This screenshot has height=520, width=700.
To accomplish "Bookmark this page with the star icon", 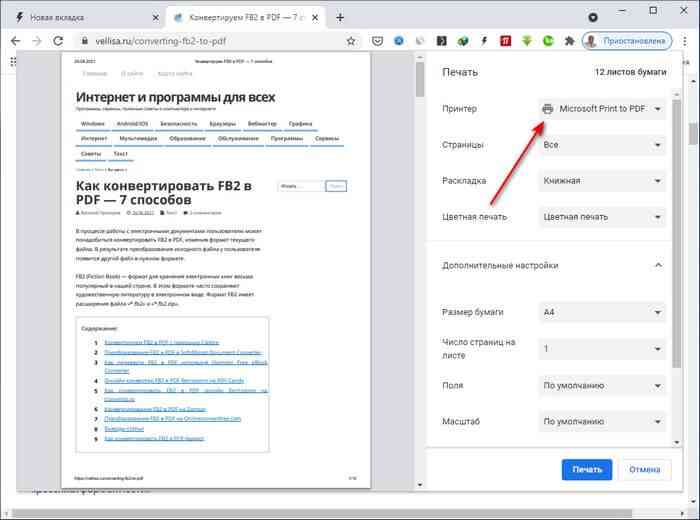I will point(351,41).
